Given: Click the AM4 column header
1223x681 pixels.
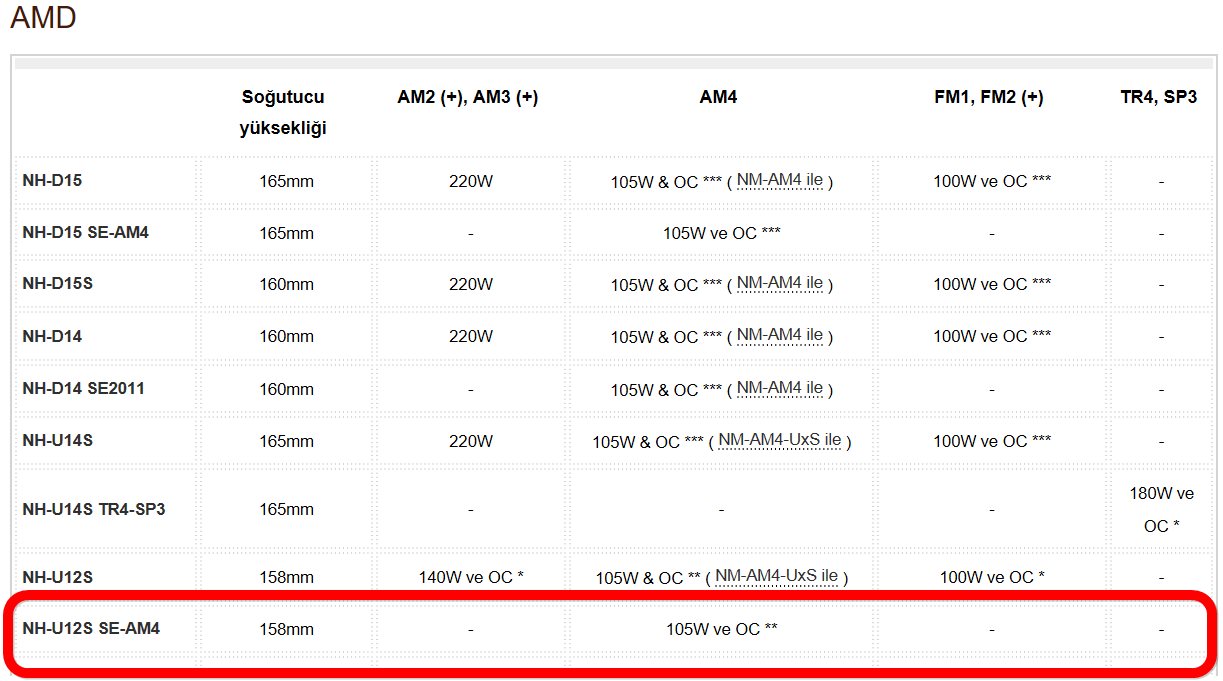Looking at the screenshot, I should pos(718,98).
